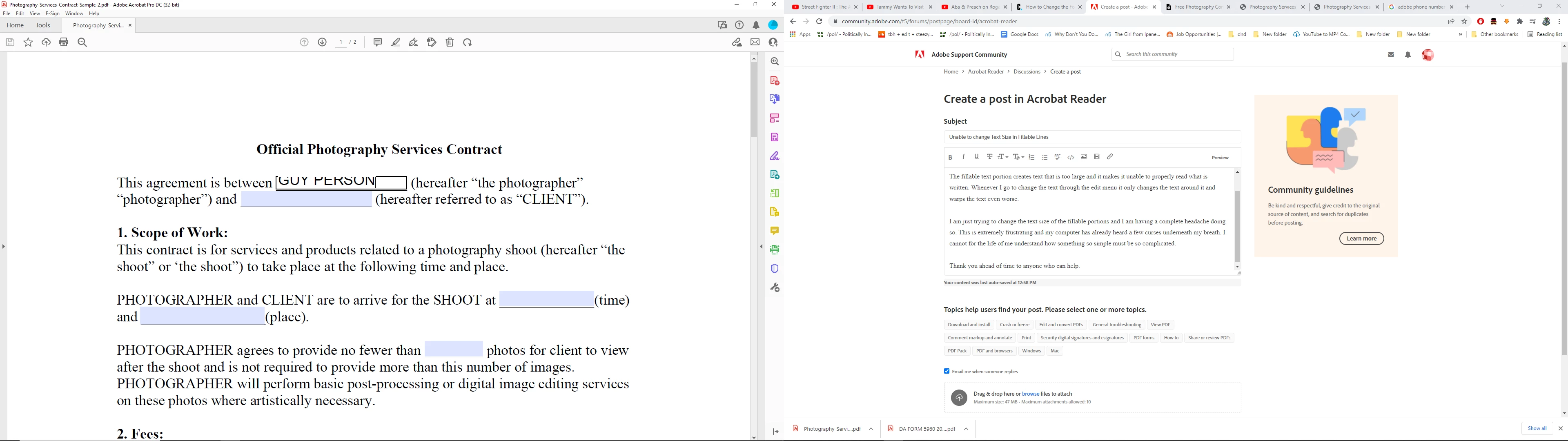This screenshot has height=441, width=1568.
Task: Open the E-Sign menu in Acrobat
Action: 52,13
